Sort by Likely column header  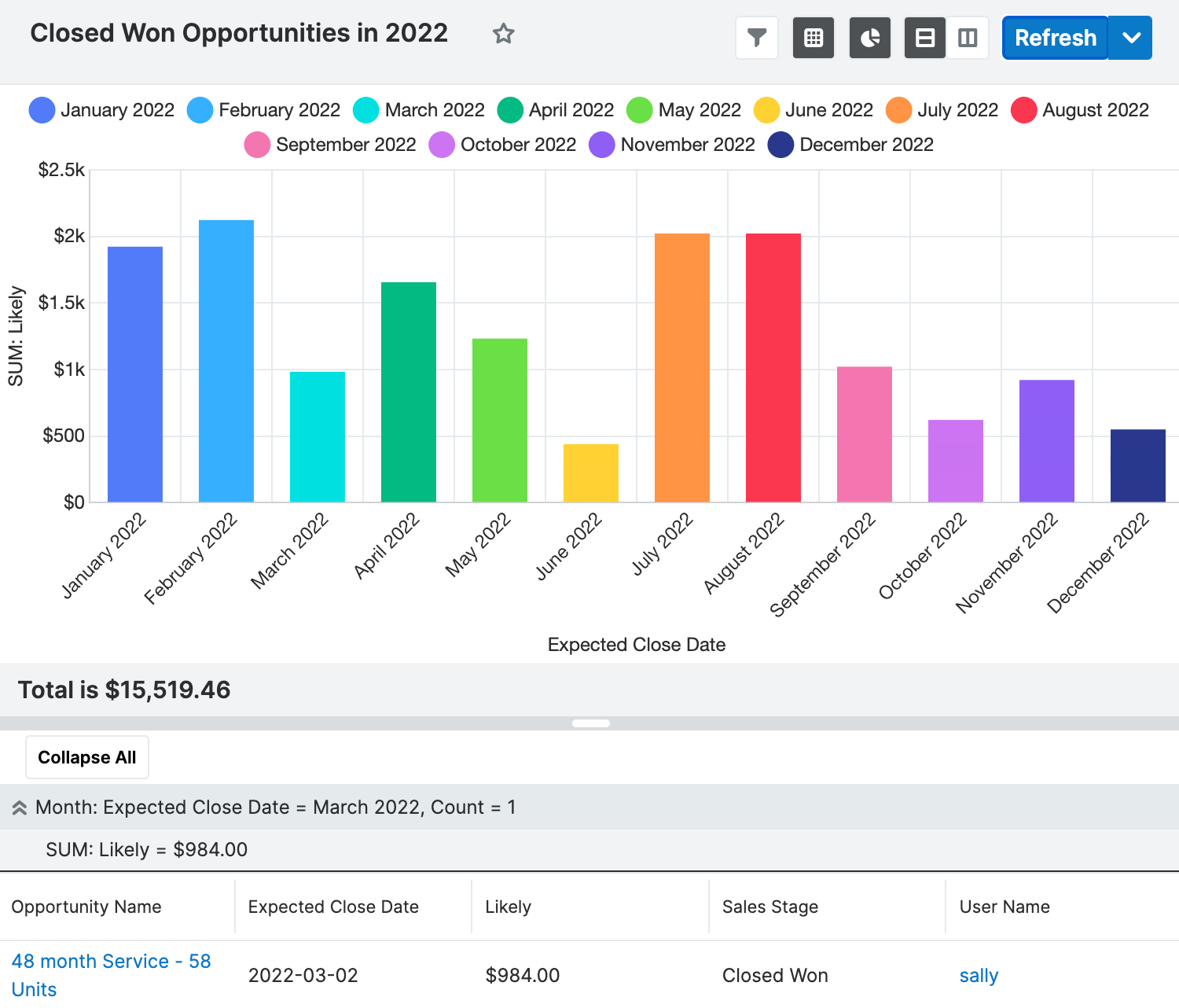tap(509, 907)
